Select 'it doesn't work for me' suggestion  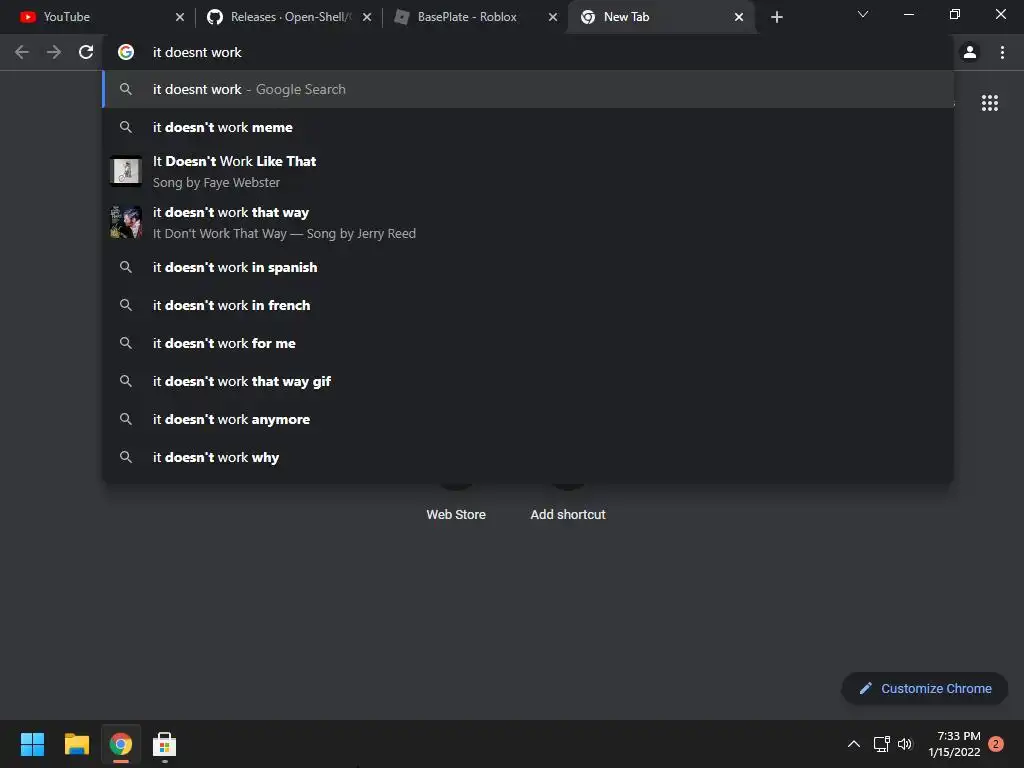(528, 343)
